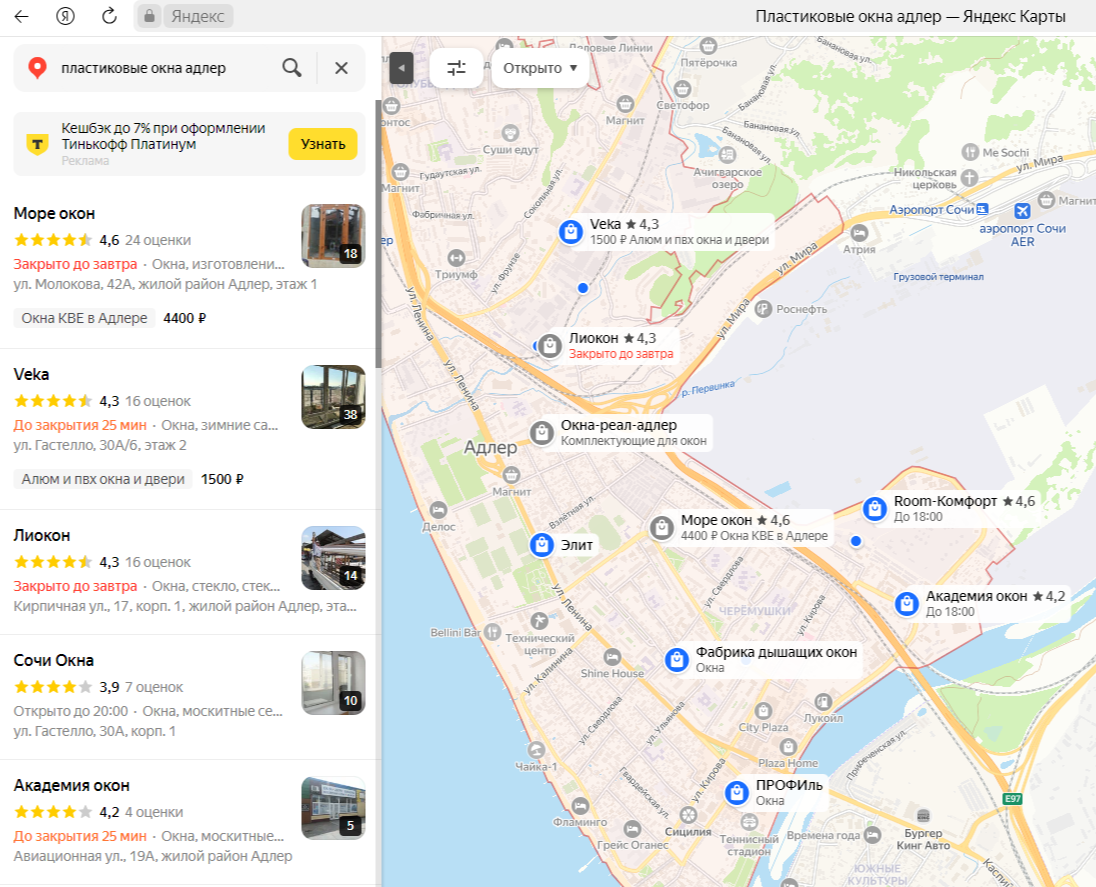Open the 'Море окон' listing title
Screen dimensions: 1096x887
click(54, 214)
